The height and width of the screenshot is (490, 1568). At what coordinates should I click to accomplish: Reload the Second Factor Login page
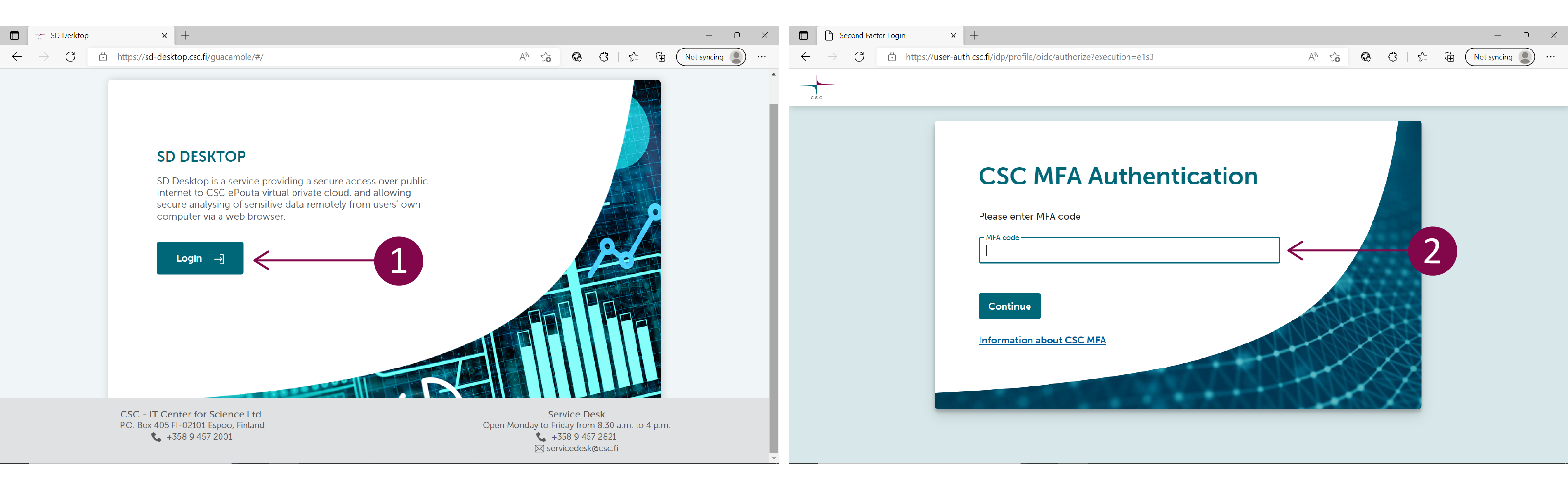coord(859,57)
